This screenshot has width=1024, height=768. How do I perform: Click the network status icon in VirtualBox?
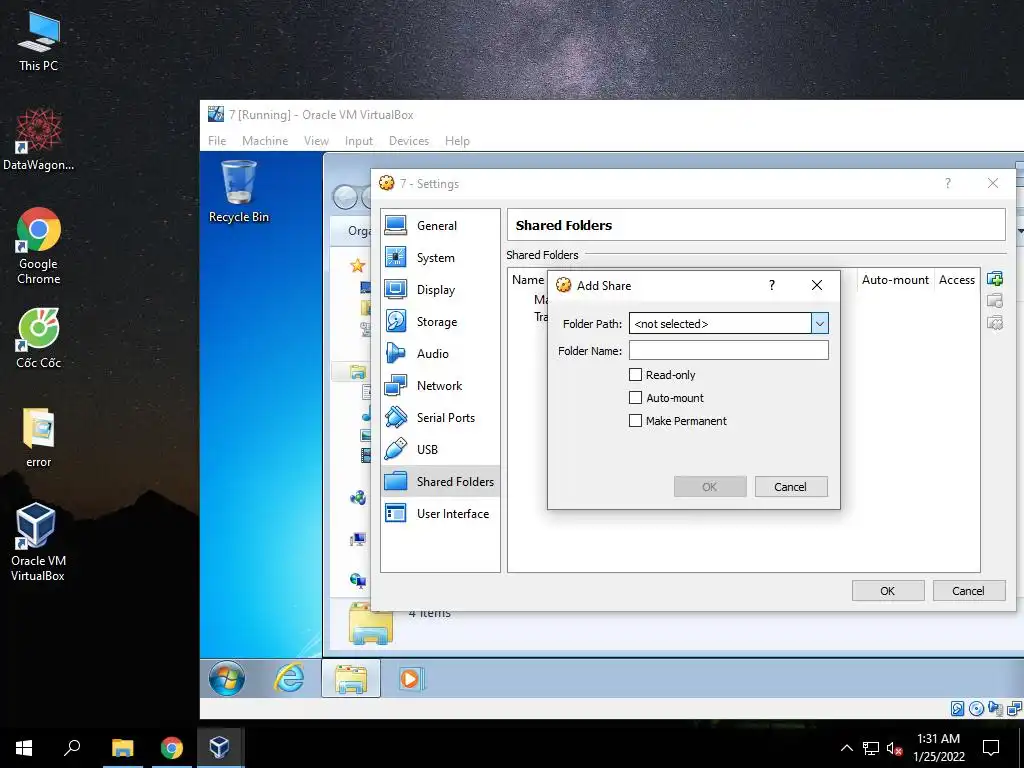pos(1014,709)
